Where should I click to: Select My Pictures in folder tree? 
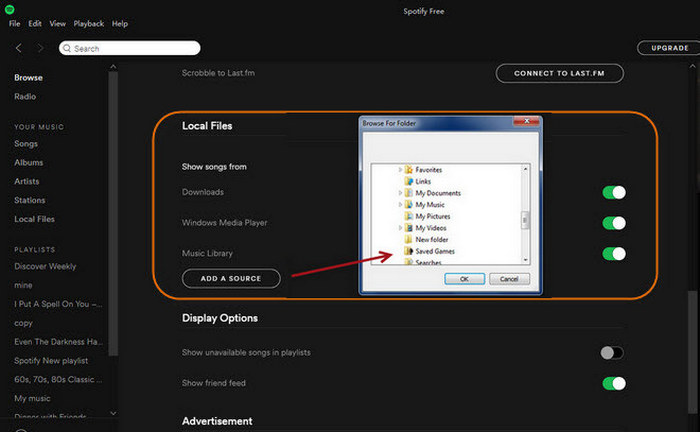433,216
